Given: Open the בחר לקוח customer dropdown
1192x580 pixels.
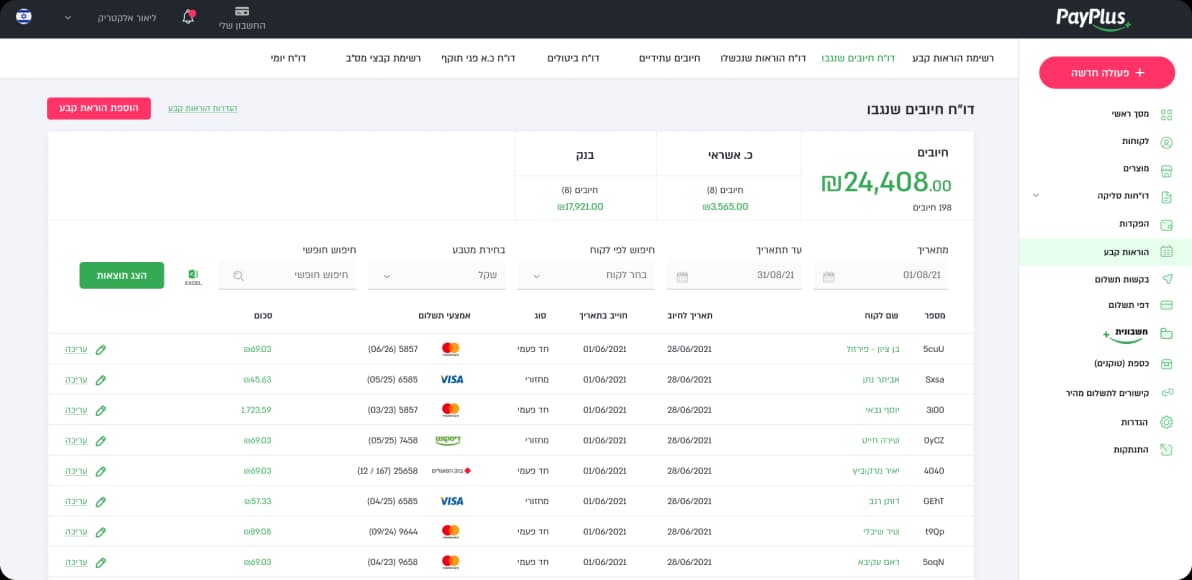Looking at the screenshot, I should [x=586, y=275].
